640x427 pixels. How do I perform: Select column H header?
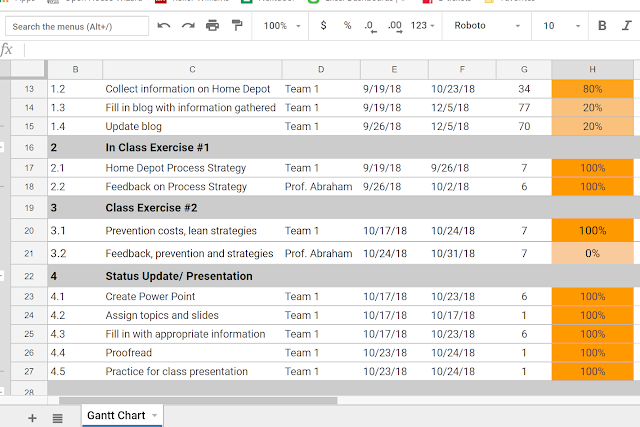click(x=592, y=70)
